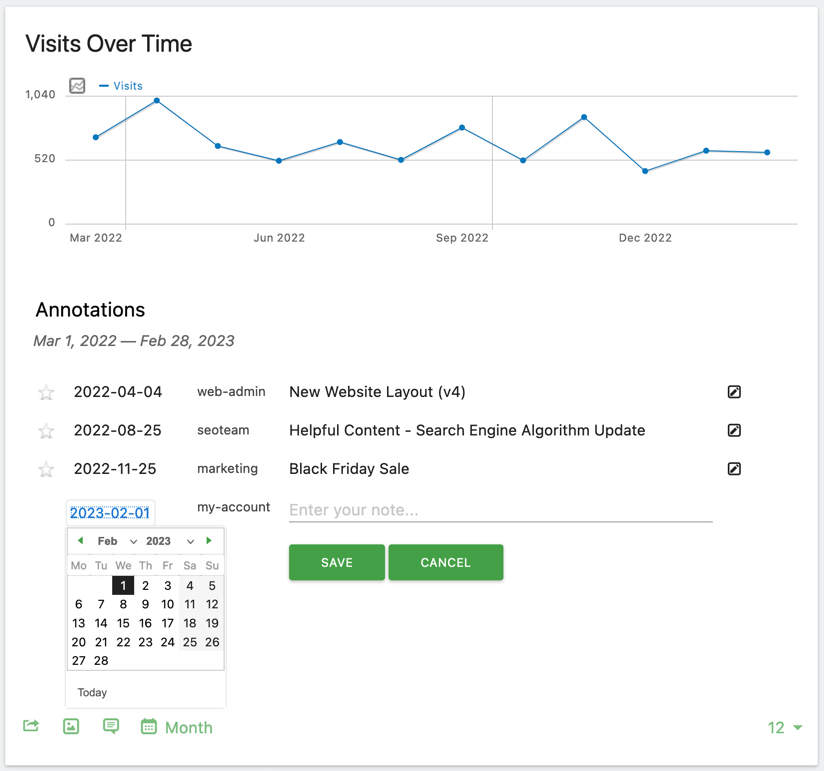Open the Month period calendar selector
Viewport: 824px width, 771px height.
pos(177,727)
